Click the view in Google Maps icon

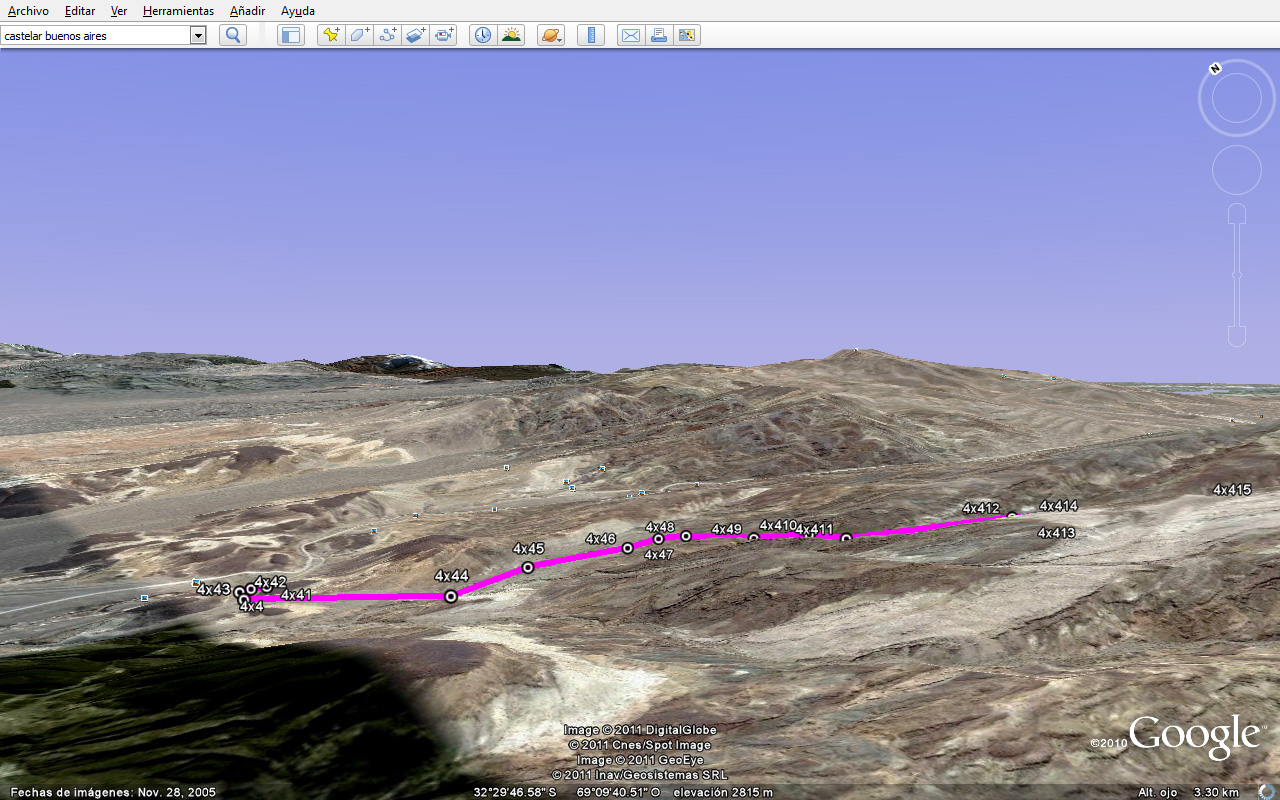(686, 35)
